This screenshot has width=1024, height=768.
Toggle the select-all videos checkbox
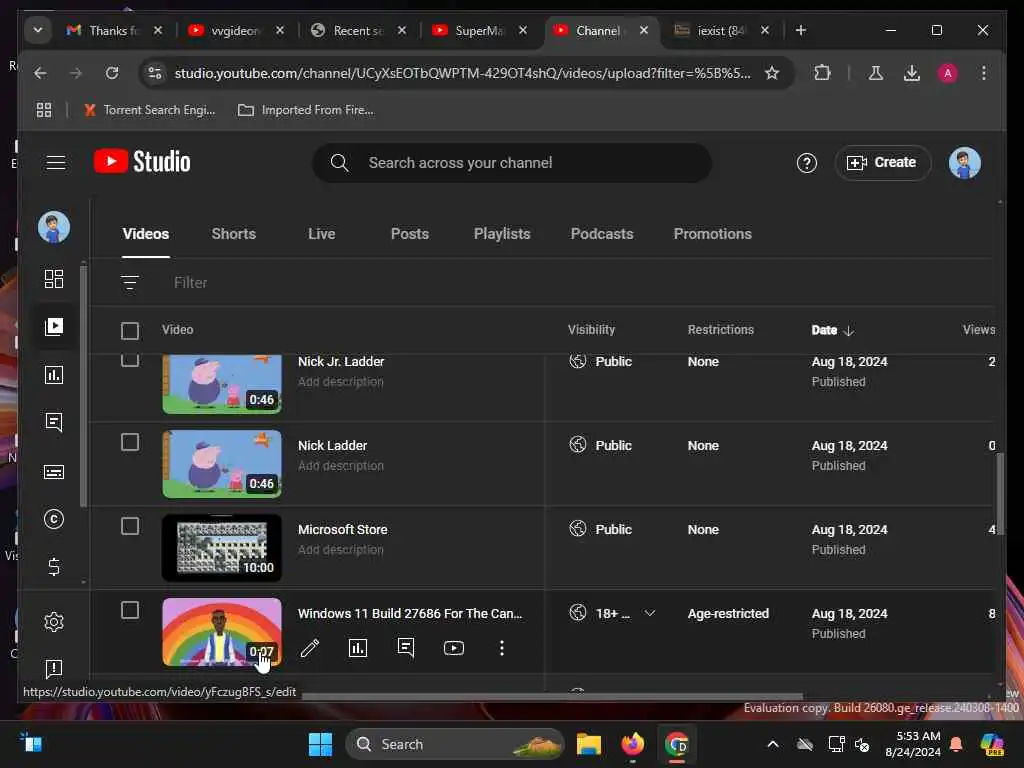130,330
